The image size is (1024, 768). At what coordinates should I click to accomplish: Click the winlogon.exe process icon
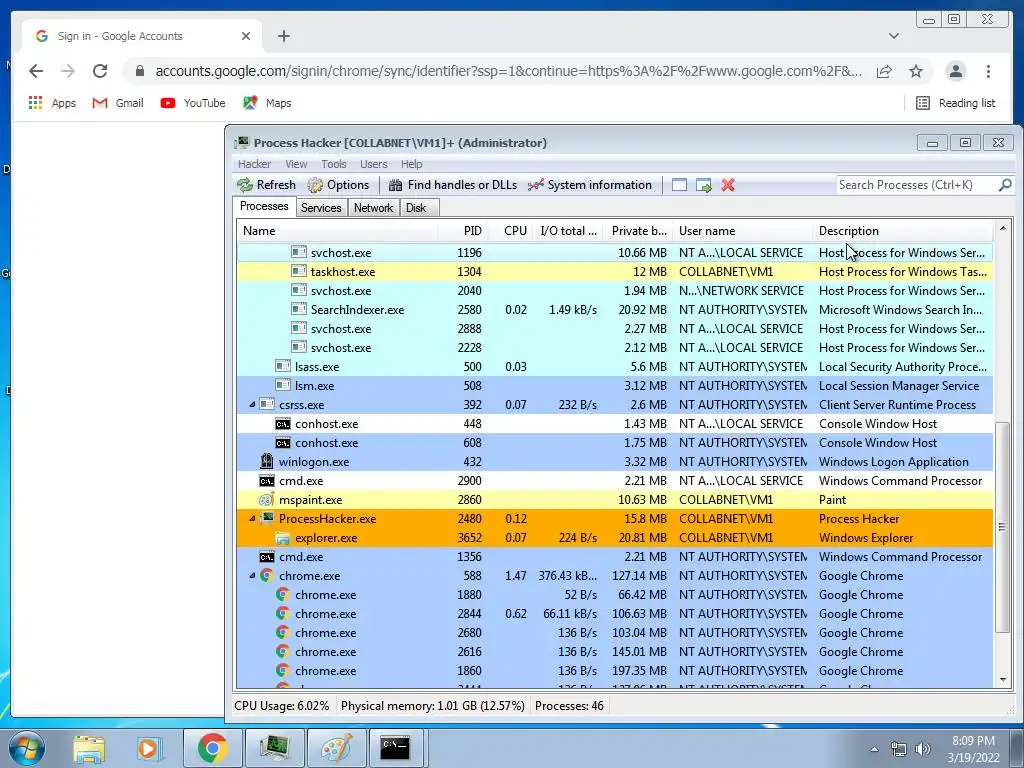click(266, 462)
